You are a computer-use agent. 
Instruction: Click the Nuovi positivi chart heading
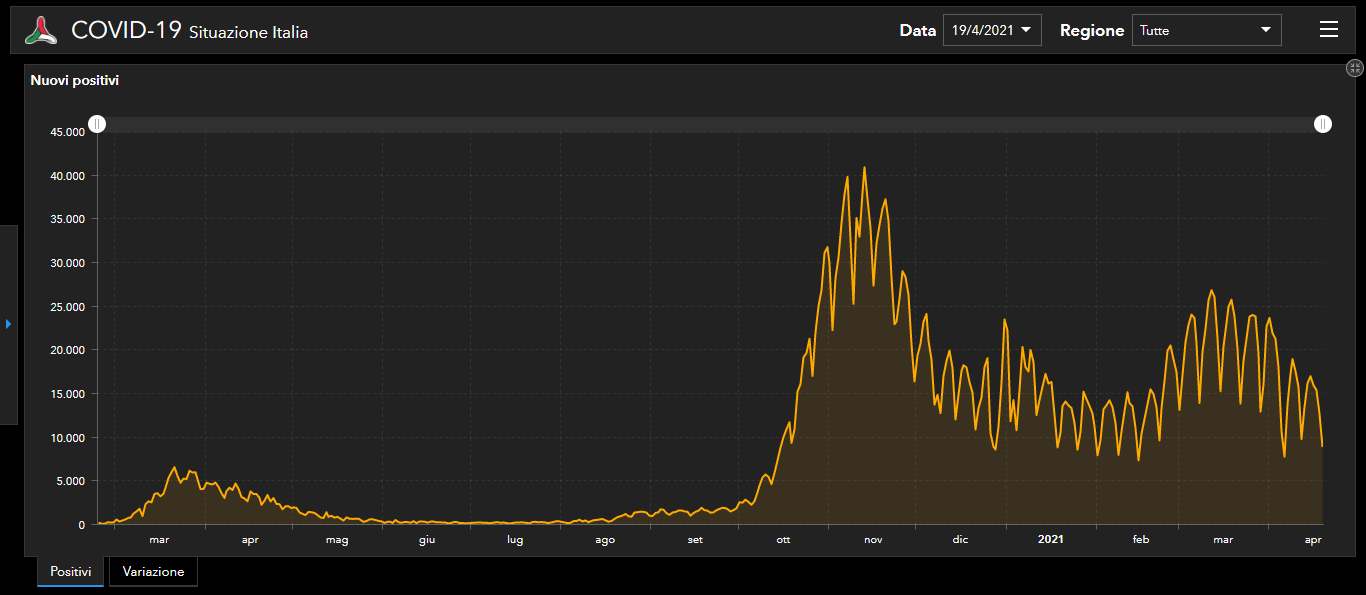tap(75, 80)
